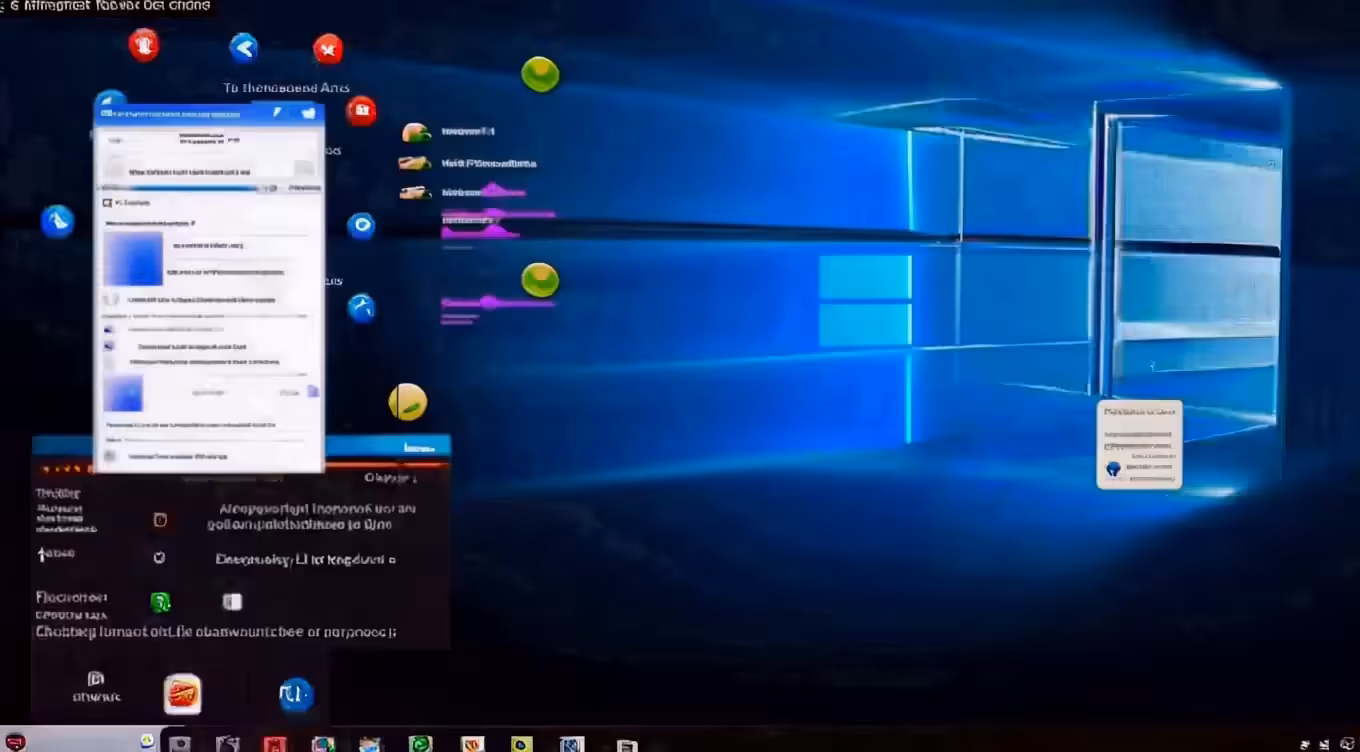The height and width of the screenshot is (752, 1360).
Task: Click the rightmost system tray icon
Action: [x=1346, y=744]
